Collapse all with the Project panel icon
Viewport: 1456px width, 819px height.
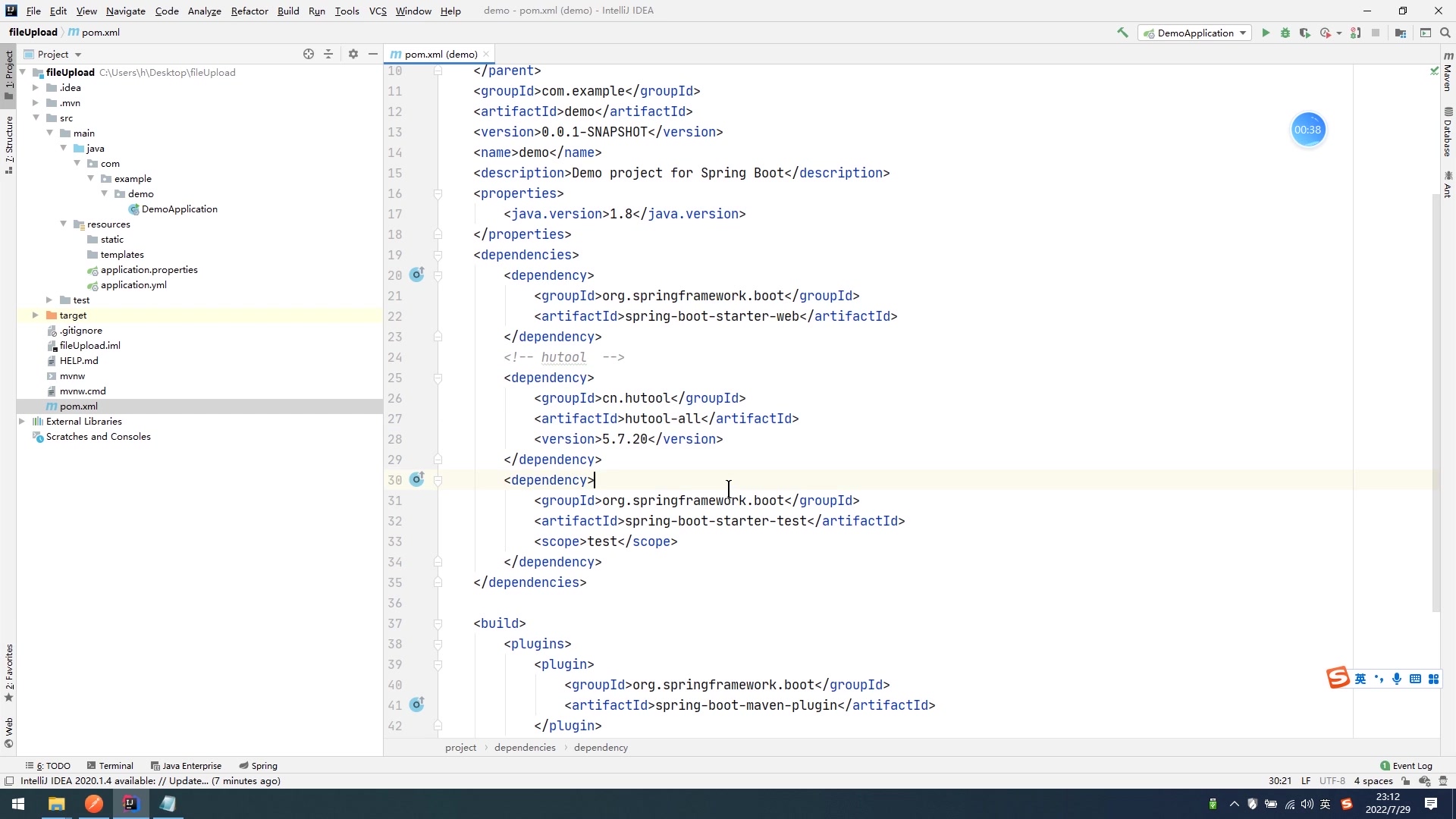click(328, 54)
